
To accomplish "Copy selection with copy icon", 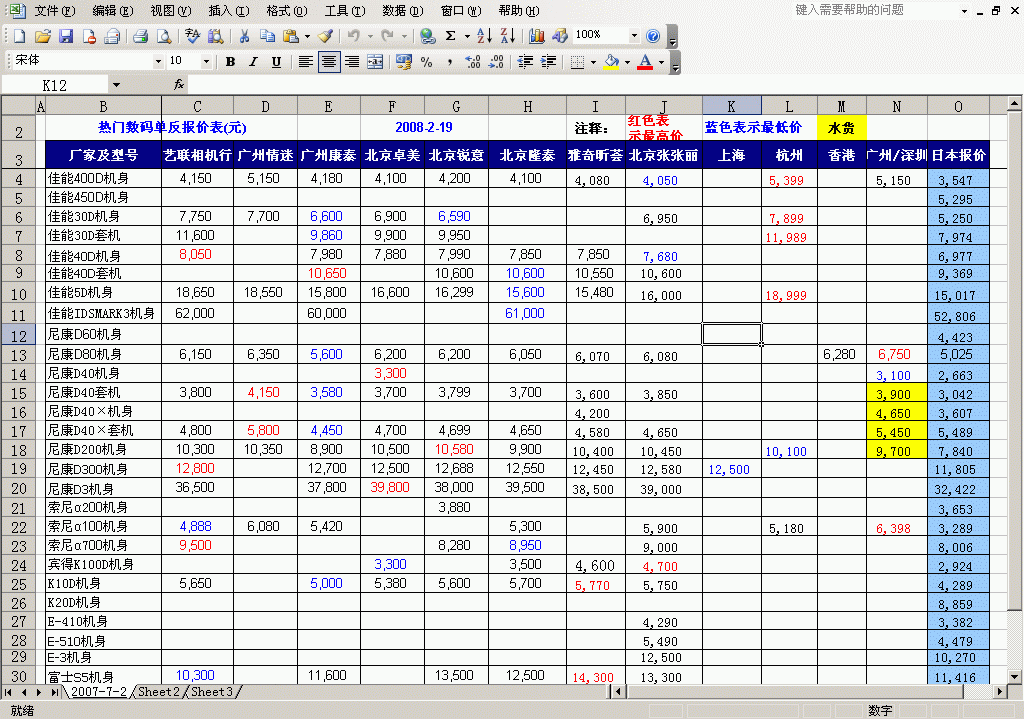I will 267,36.
